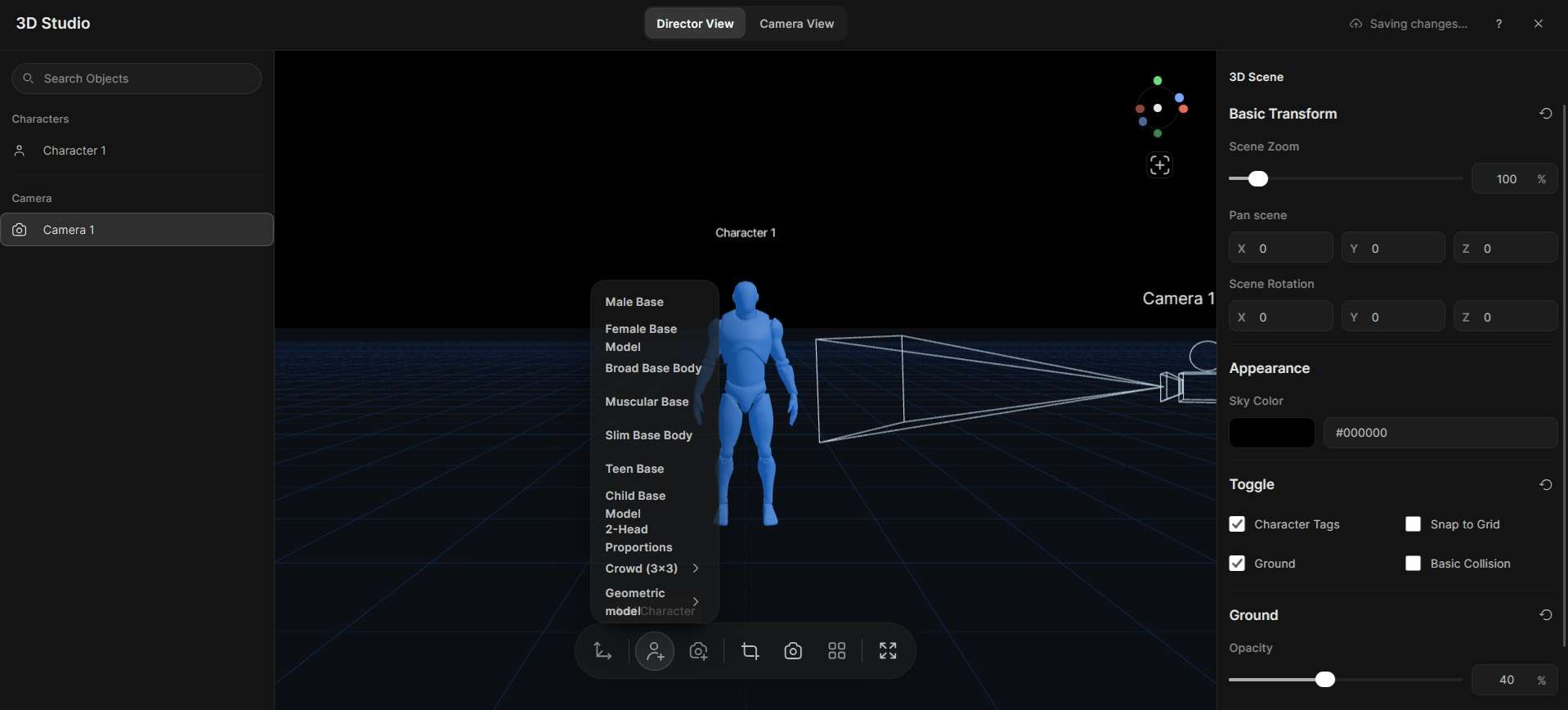
Task: Enable the Basic Collision checkbox
Action: pos(1413,564)
